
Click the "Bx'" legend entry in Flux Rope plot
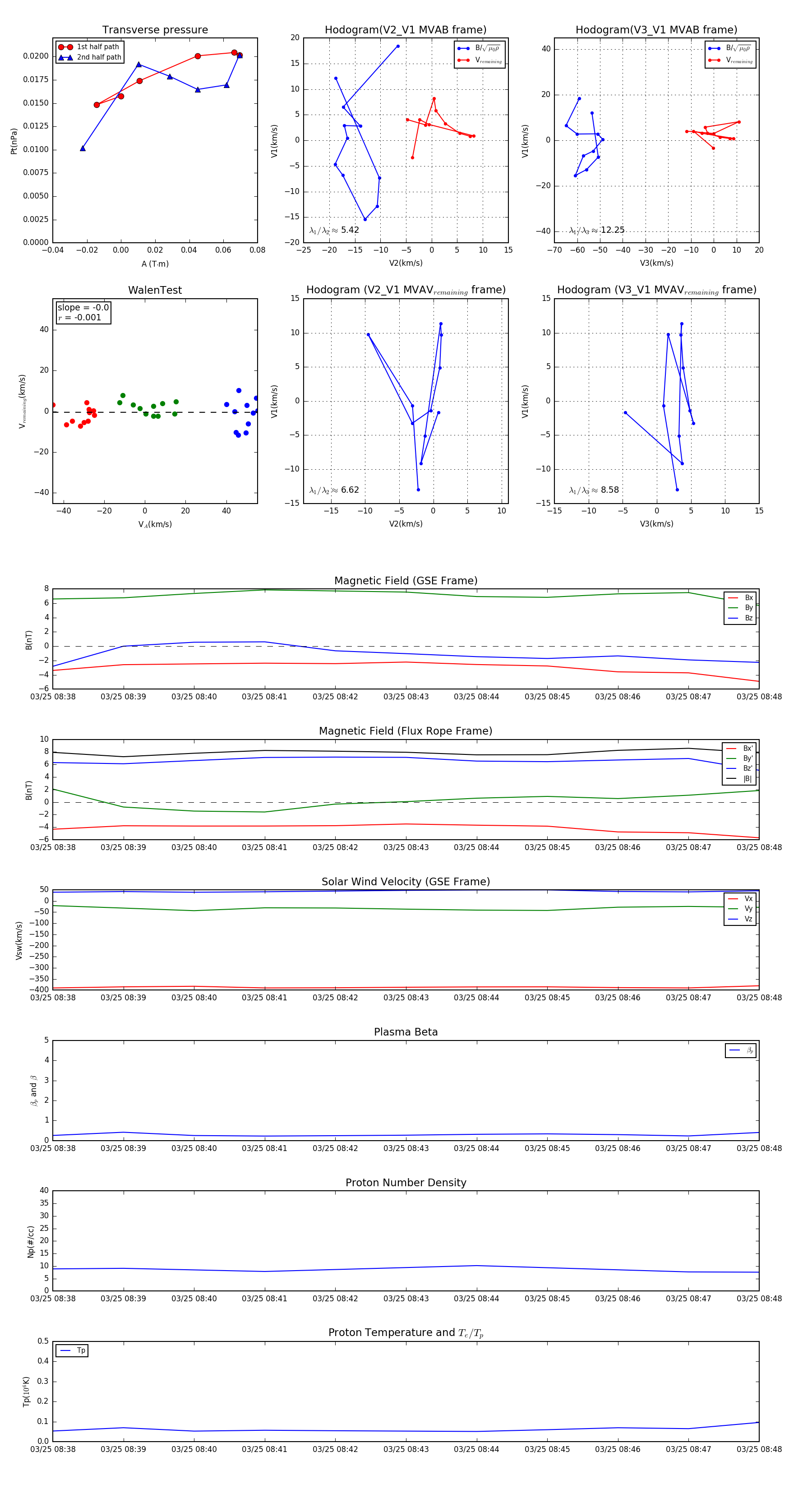pos(739,749)
